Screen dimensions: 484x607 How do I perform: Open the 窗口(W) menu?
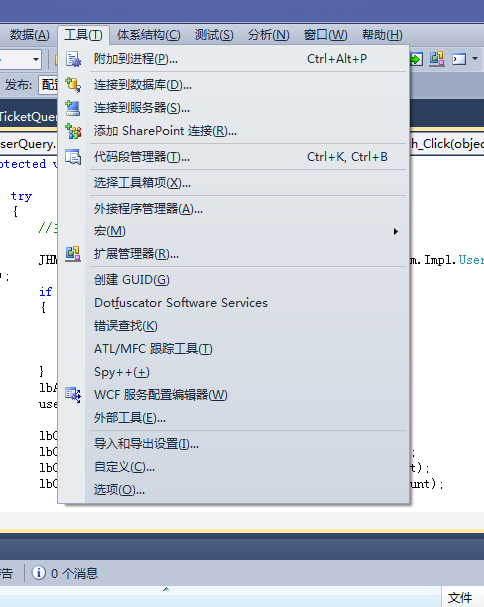[325, 35]
